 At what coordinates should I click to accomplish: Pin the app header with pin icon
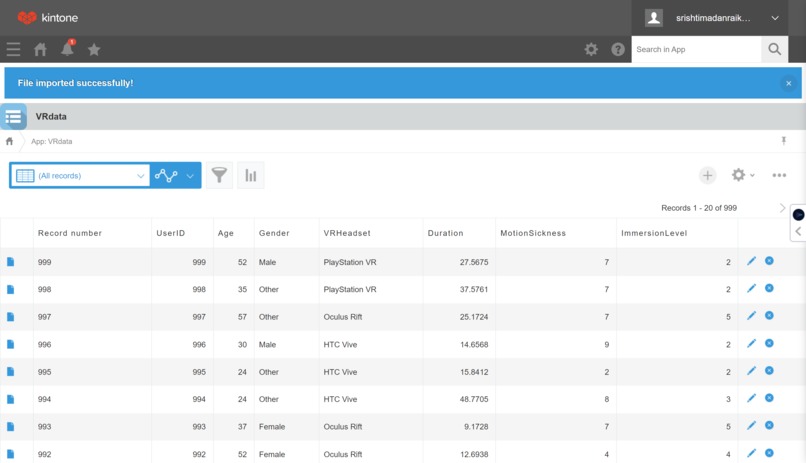pos(783,140)
